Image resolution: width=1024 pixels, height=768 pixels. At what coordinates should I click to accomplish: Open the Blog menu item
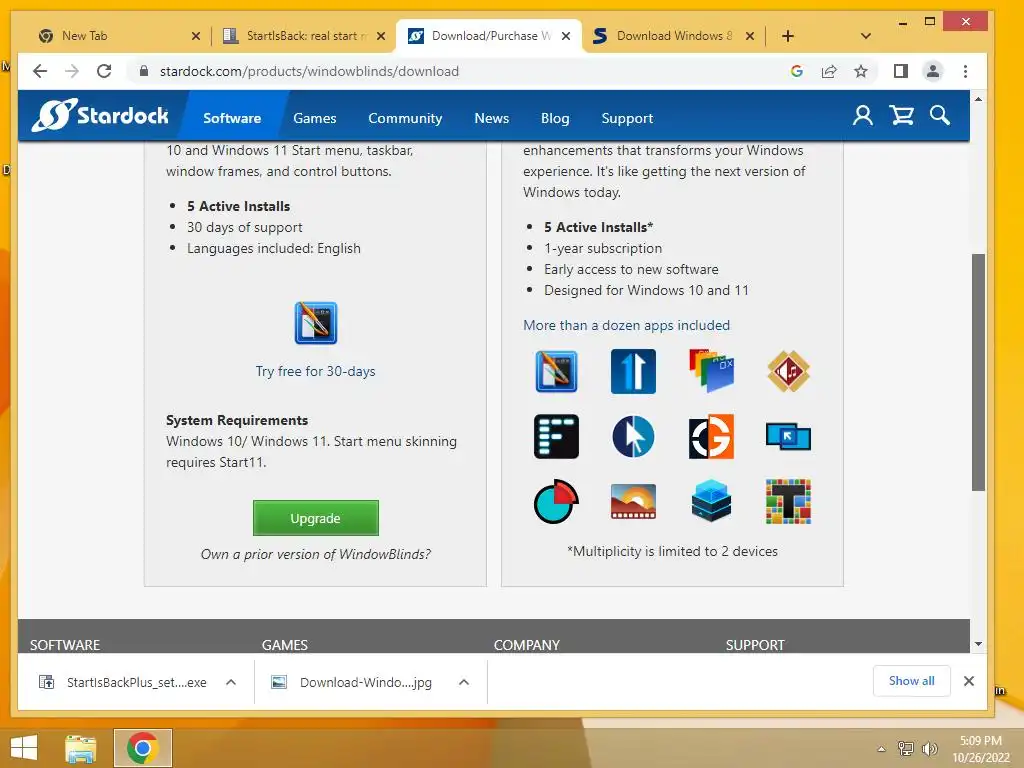[x=555, y=118]
